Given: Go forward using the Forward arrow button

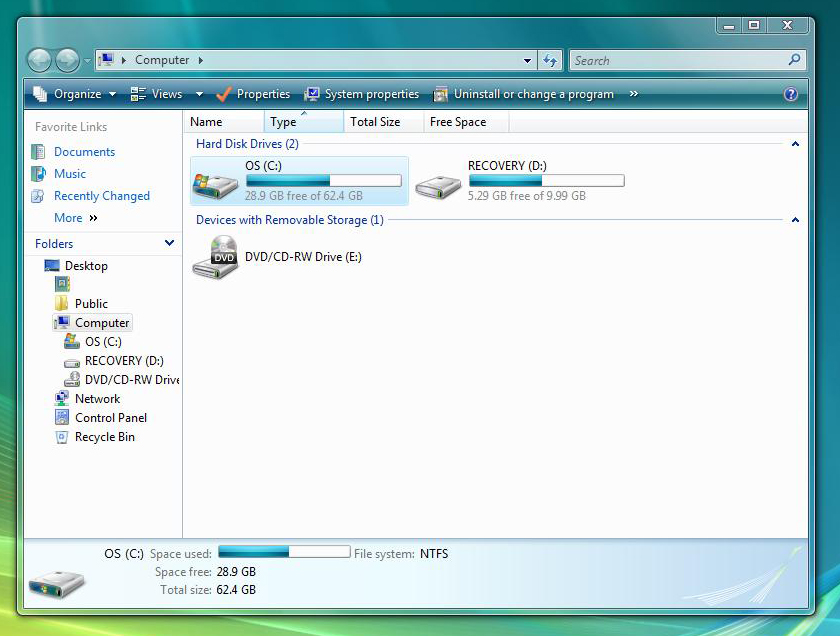Looking at the screenshot, I should coord(68,61).
